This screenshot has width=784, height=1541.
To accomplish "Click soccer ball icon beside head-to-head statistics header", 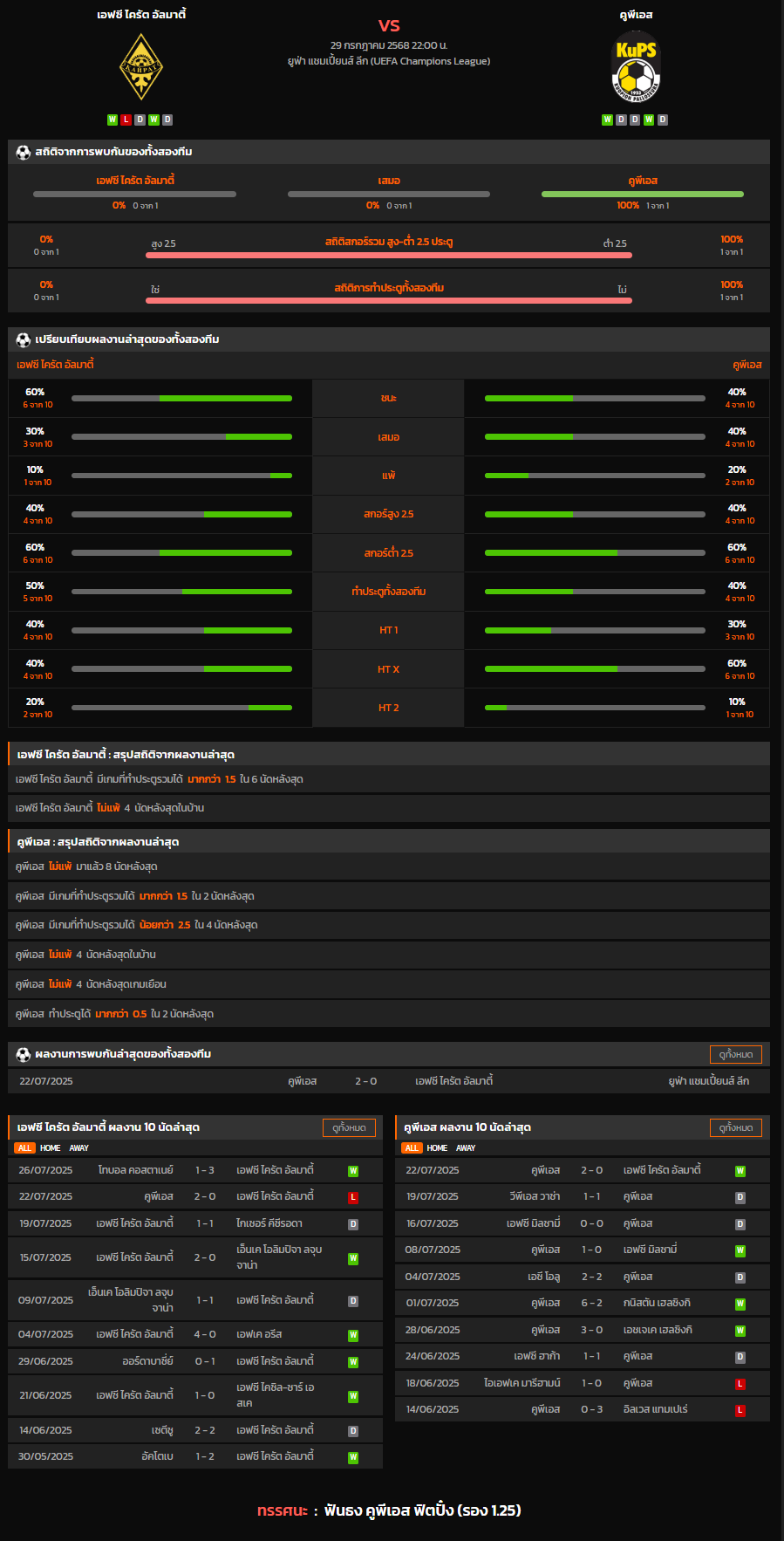I will pos(24,152).
